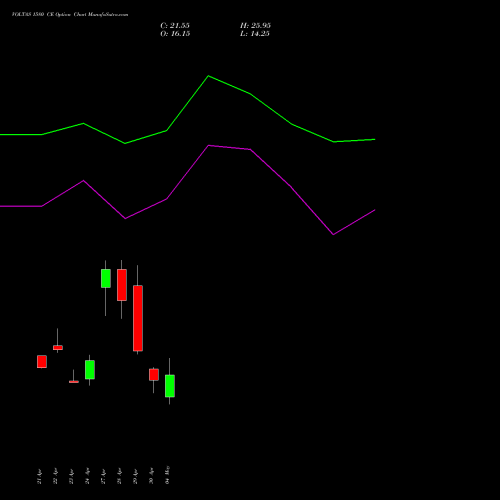Select the 27 Apr date label
Screen dimensions: 500x500
tap(103, 476)
